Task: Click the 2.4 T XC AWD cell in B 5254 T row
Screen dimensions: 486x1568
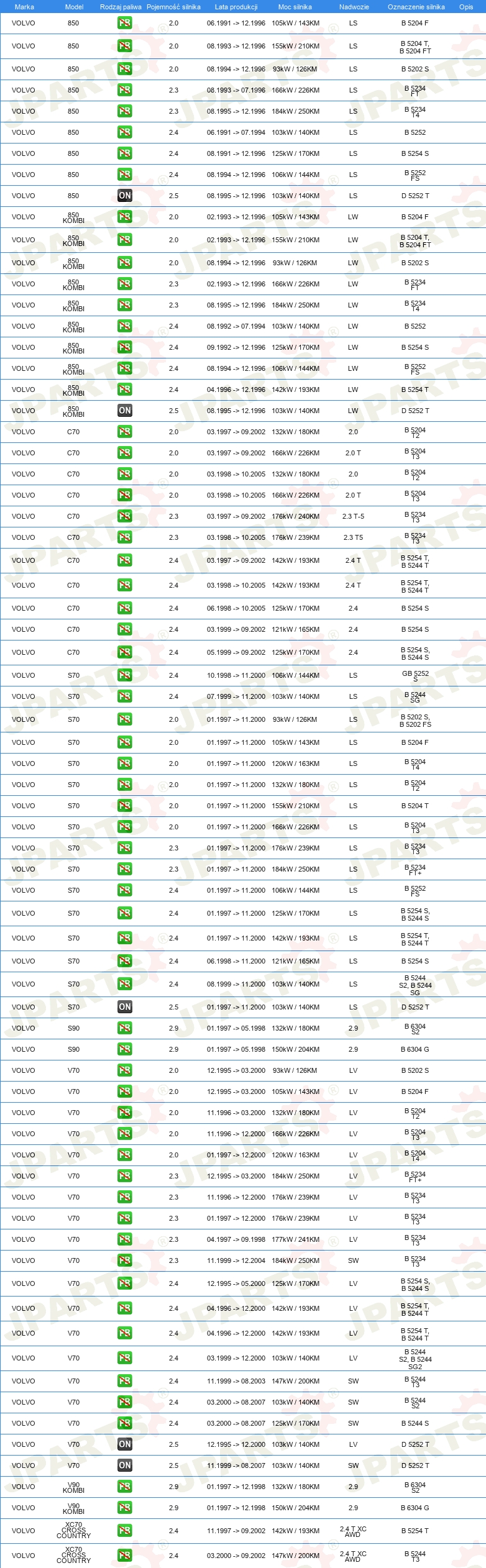Action: [353, 1531]
